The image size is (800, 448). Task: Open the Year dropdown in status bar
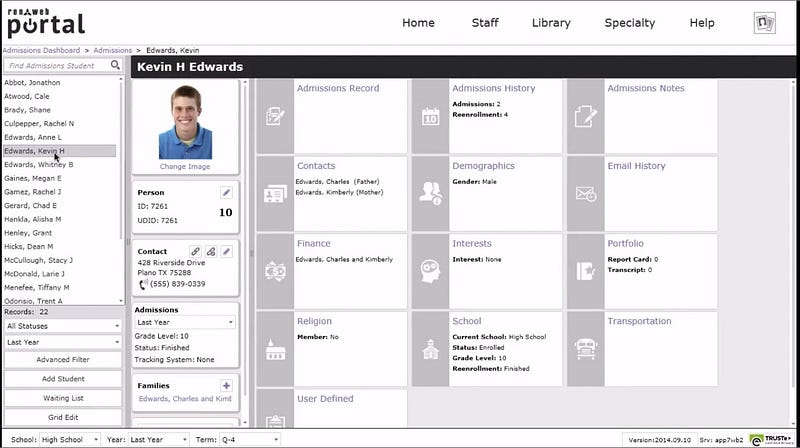(x=158, y=439)
